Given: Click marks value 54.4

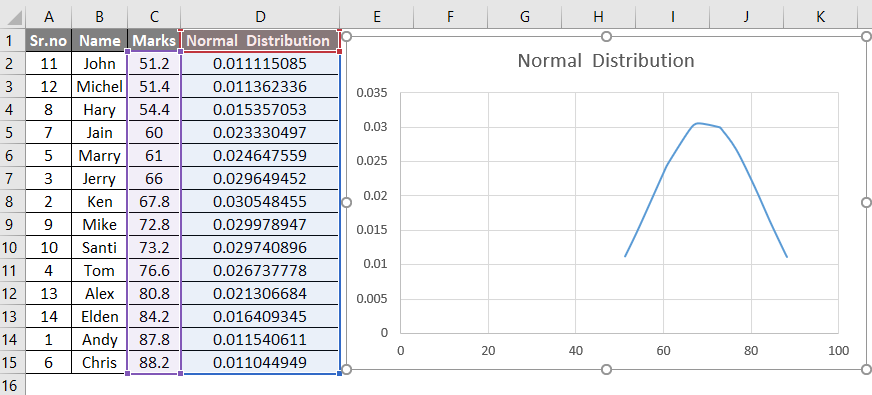Looking at the screenshot, I should coord(154,110).
